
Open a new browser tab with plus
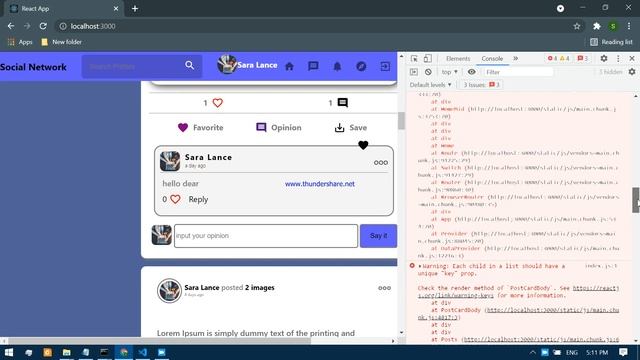tap(135, 9)
